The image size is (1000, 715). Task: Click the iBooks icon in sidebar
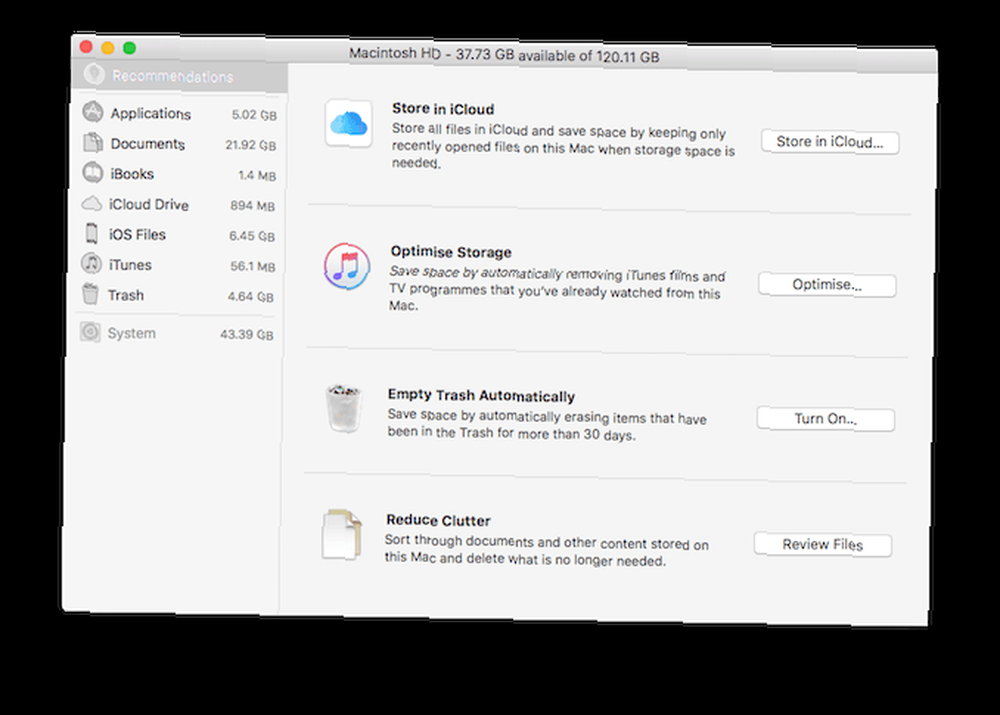92,172
